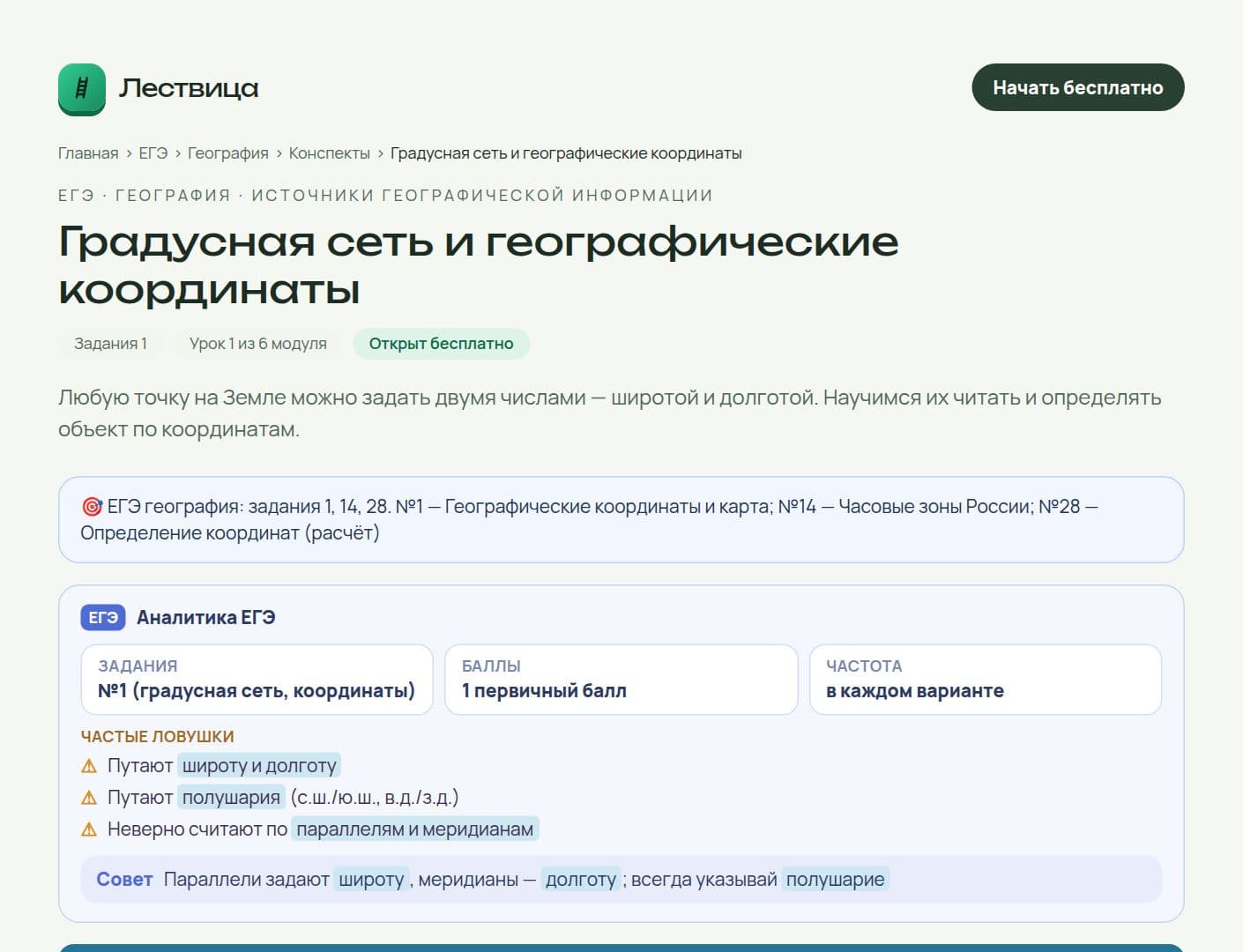Click the 'ЧАСТЫЕ ЛОВУШКИ' subheading

click(x=158, y=737)
